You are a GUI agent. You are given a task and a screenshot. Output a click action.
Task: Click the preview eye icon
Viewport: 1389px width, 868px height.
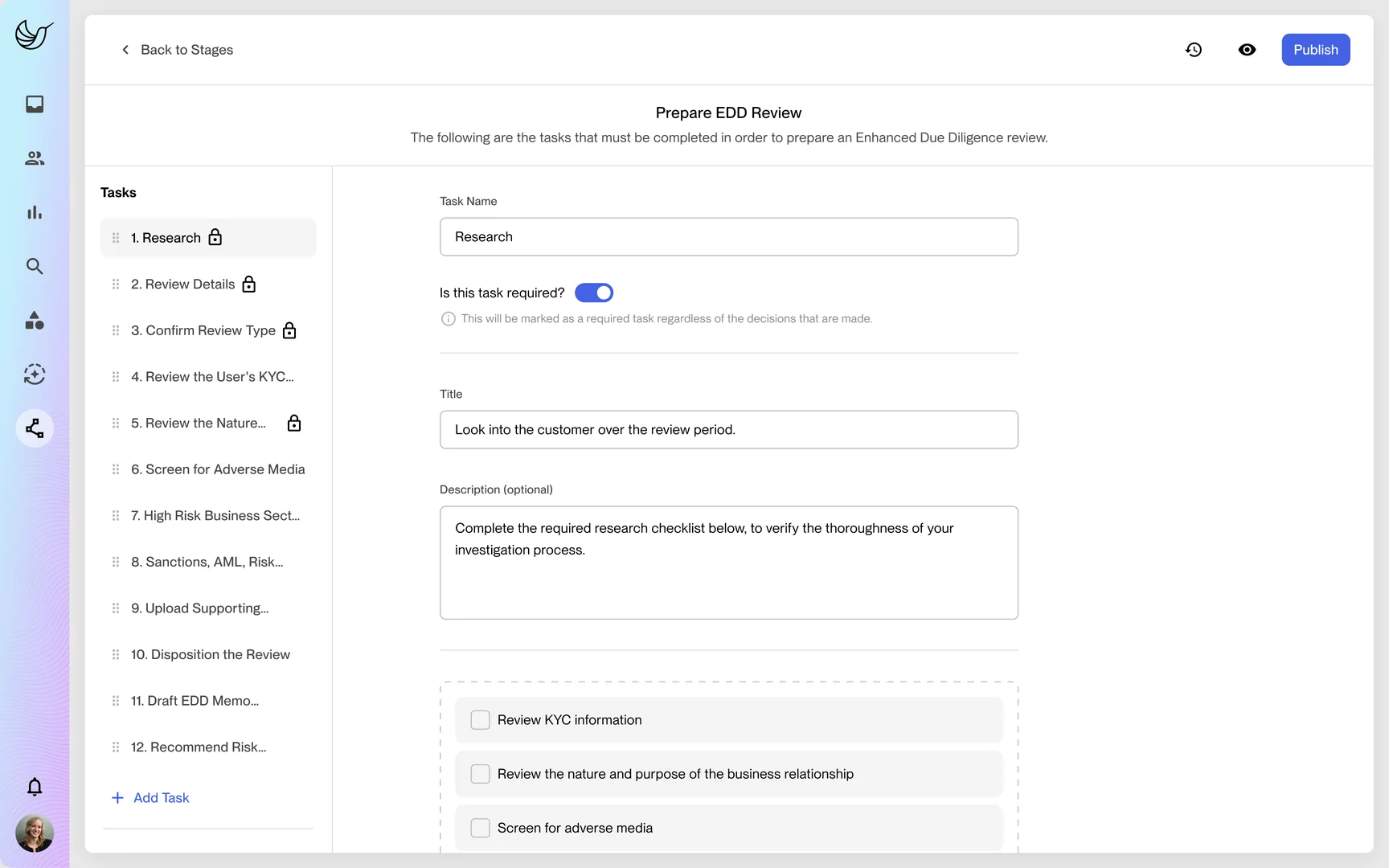coord(1247,50)
